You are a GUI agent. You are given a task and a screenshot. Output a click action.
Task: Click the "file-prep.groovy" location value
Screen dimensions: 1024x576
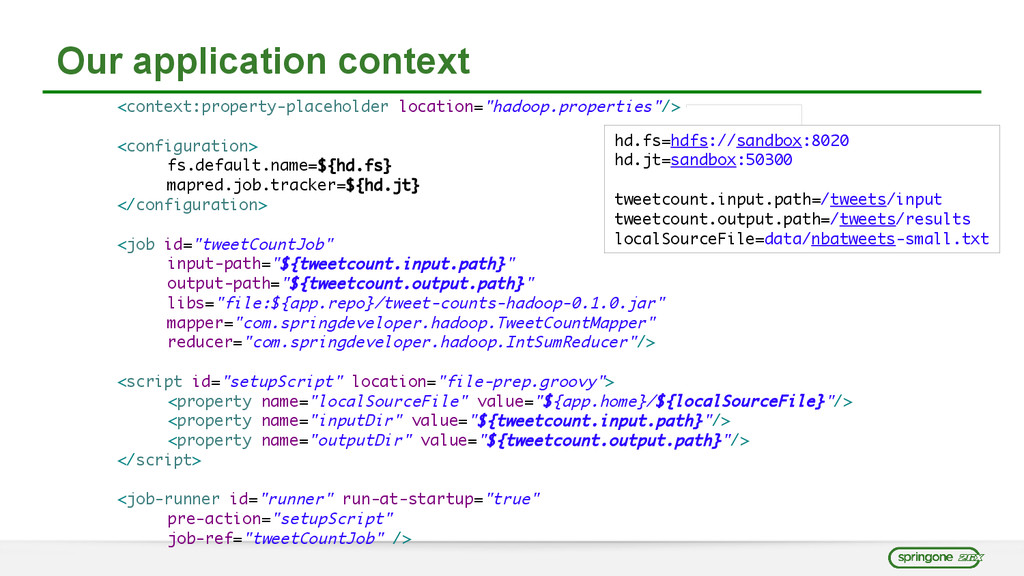click(522, 381)
